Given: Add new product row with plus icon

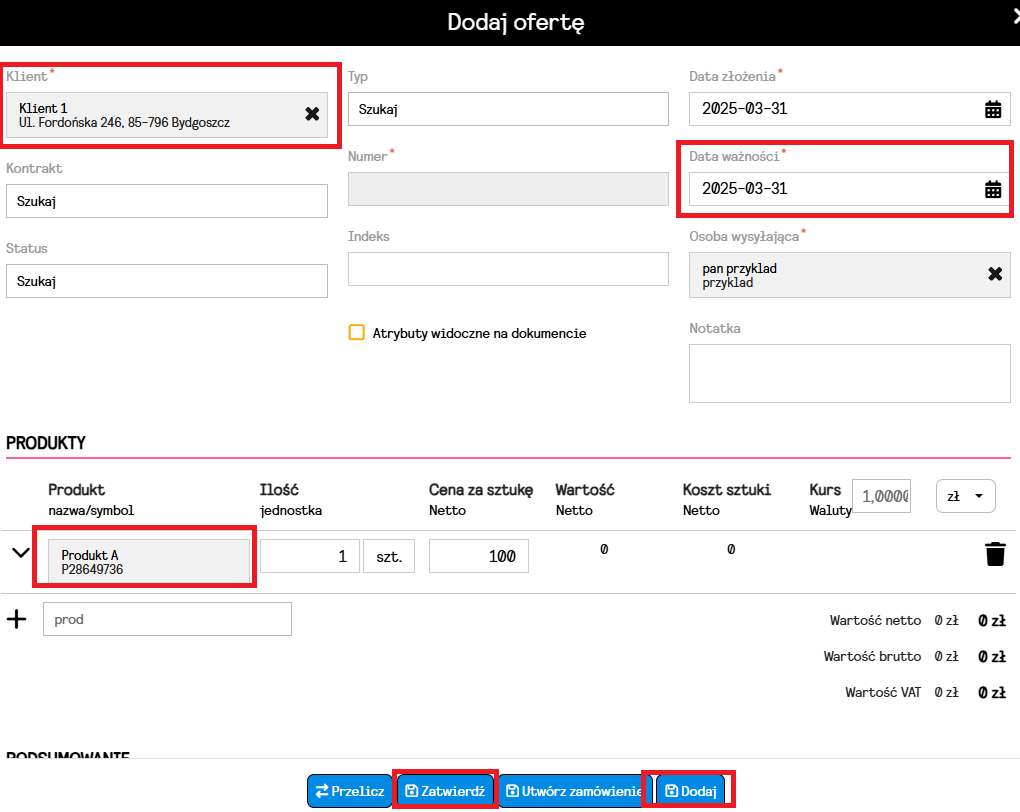Looking at the screenshot, I should click(x=17, y=619).
